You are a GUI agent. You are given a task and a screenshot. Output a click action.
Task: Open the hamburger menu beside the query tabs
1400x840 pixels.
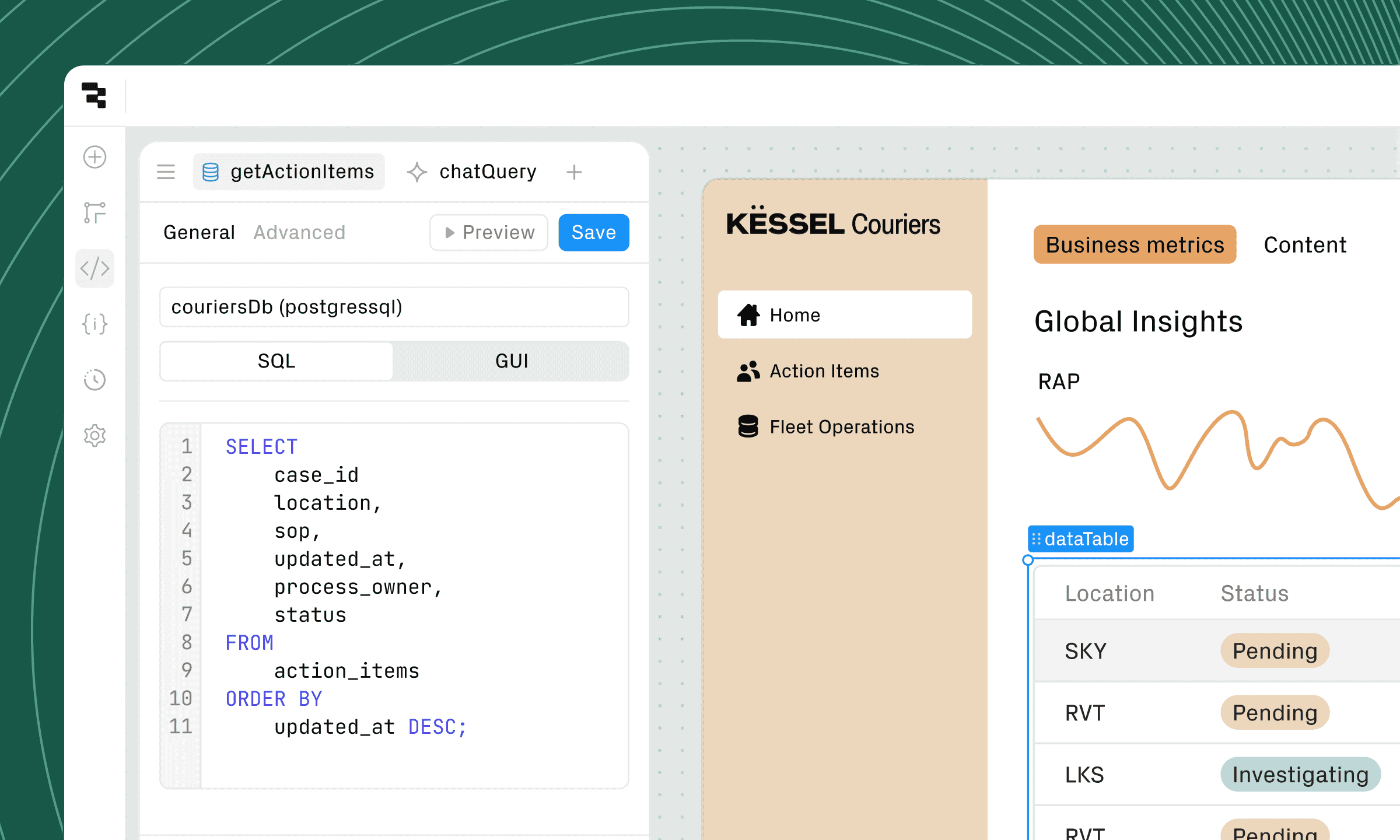[x=166, y=171]
